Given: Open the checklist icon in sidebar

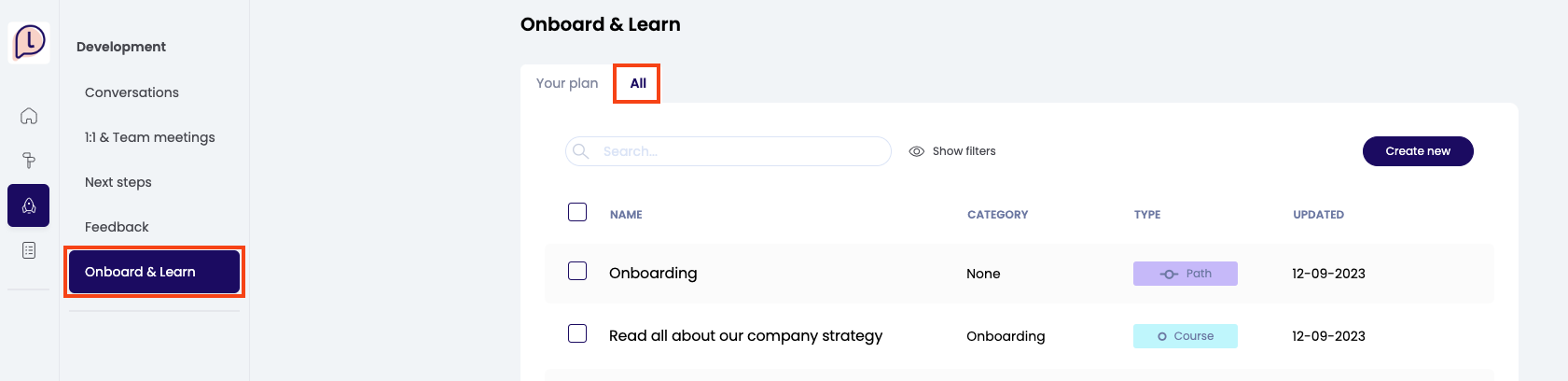Looking at the screenshot, I should [29, 250].
